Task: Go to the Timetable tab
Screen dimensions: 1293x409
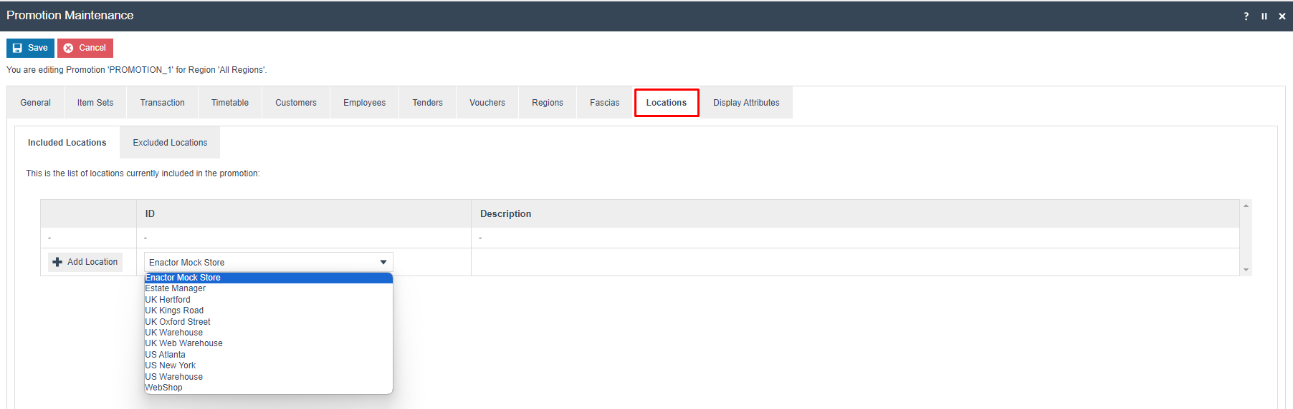Action: (230, 103)
